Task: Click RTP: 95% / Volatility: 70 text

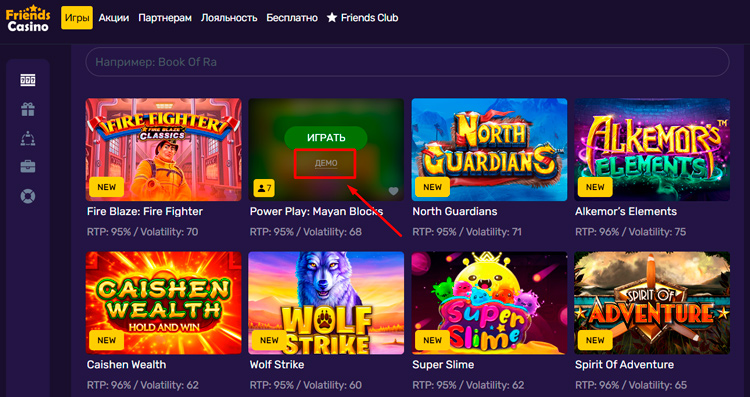Action: point(143,232)
